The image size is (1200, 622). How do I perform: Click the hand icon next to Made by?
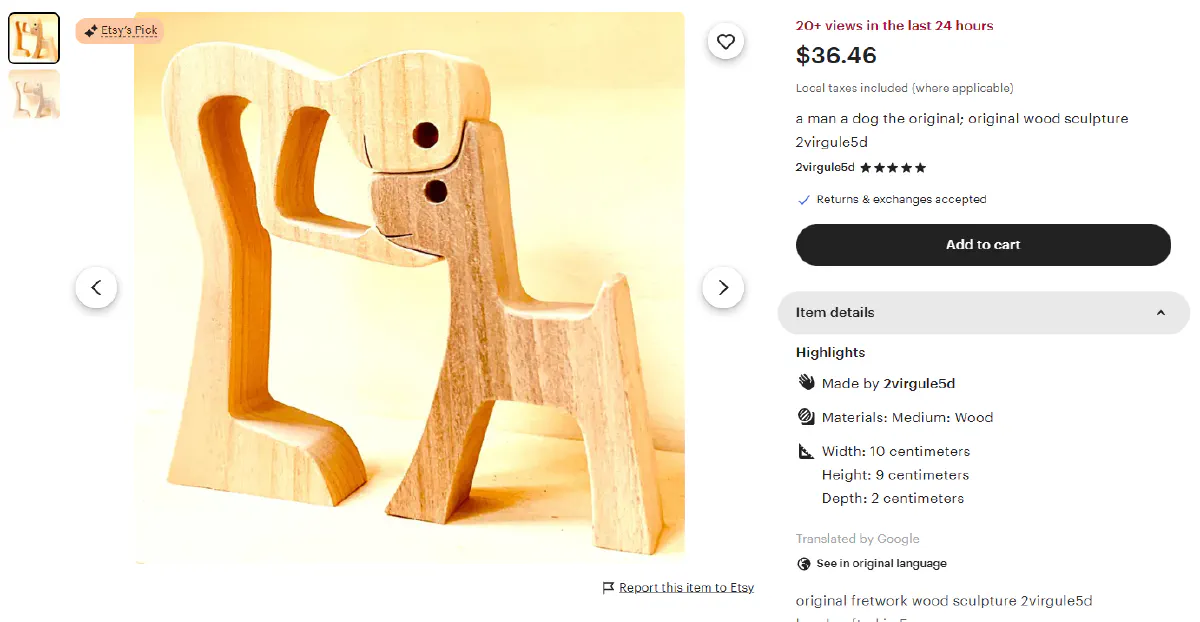coord(805,382)
